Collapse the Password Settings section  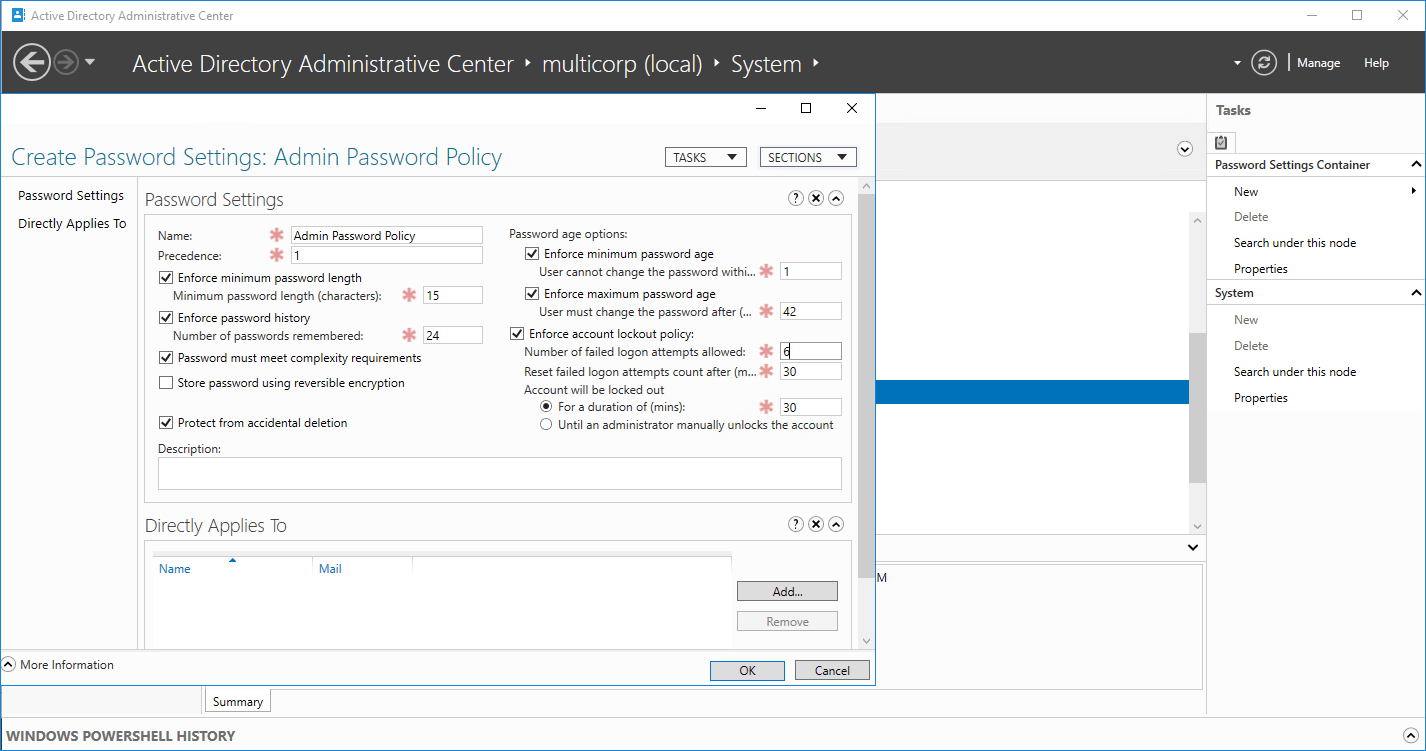pos(836,199)
